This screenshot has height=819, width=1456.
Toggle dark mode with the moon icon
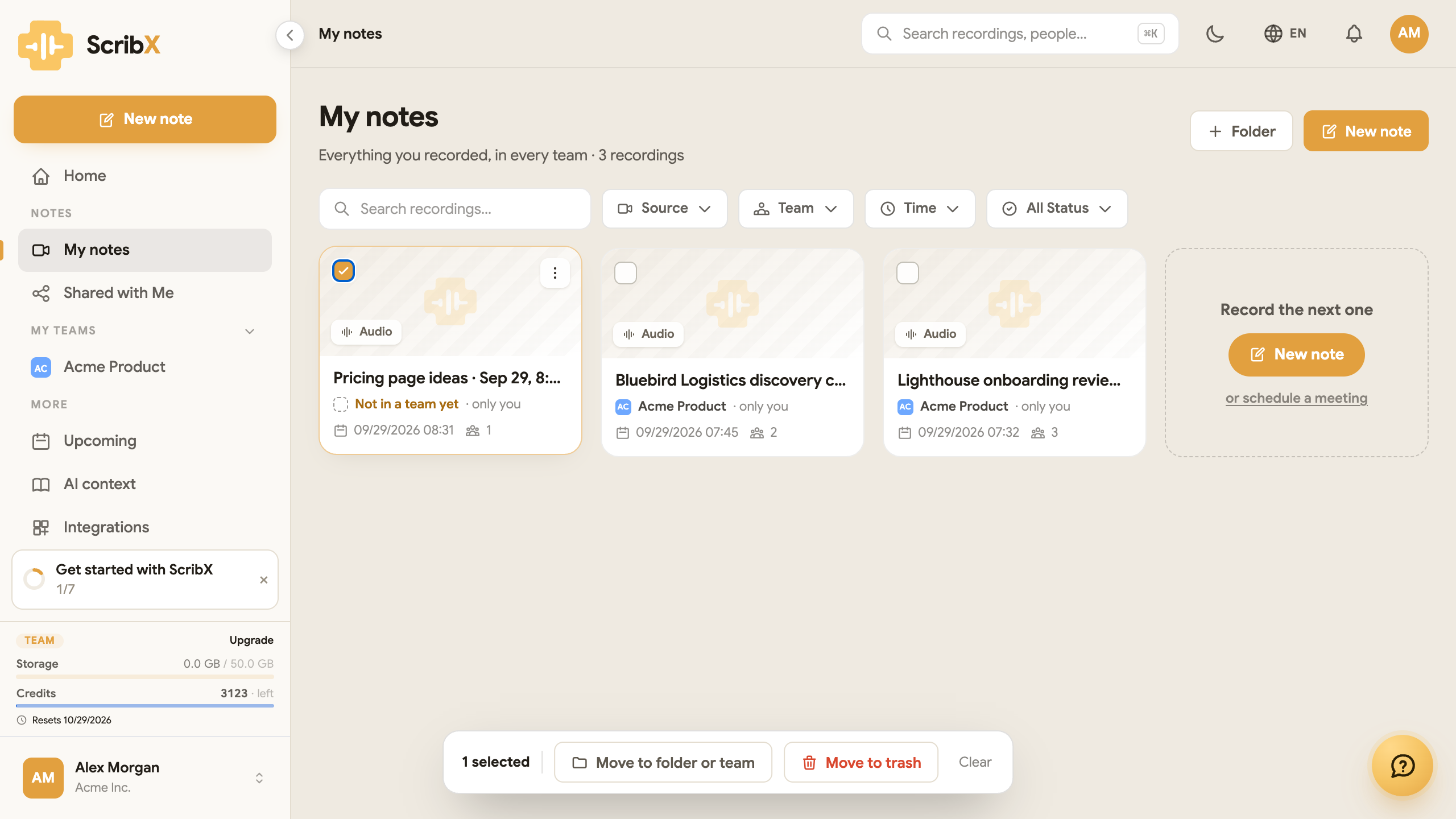coord(1215,34)
